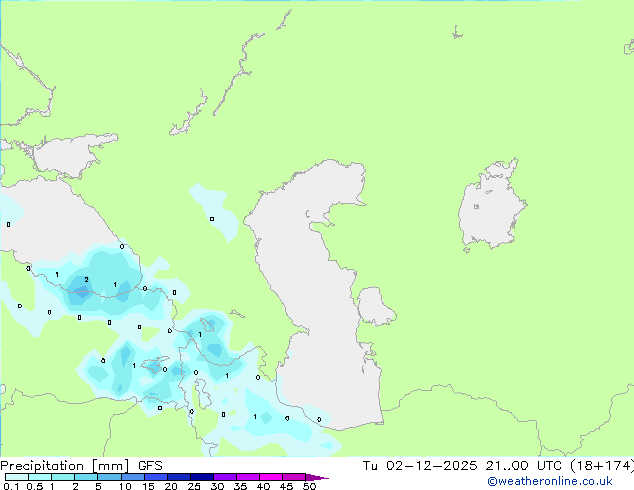Pick the 20–25 mm legend swatch
This screenshot has width=634, height=490.
(179, 477)
